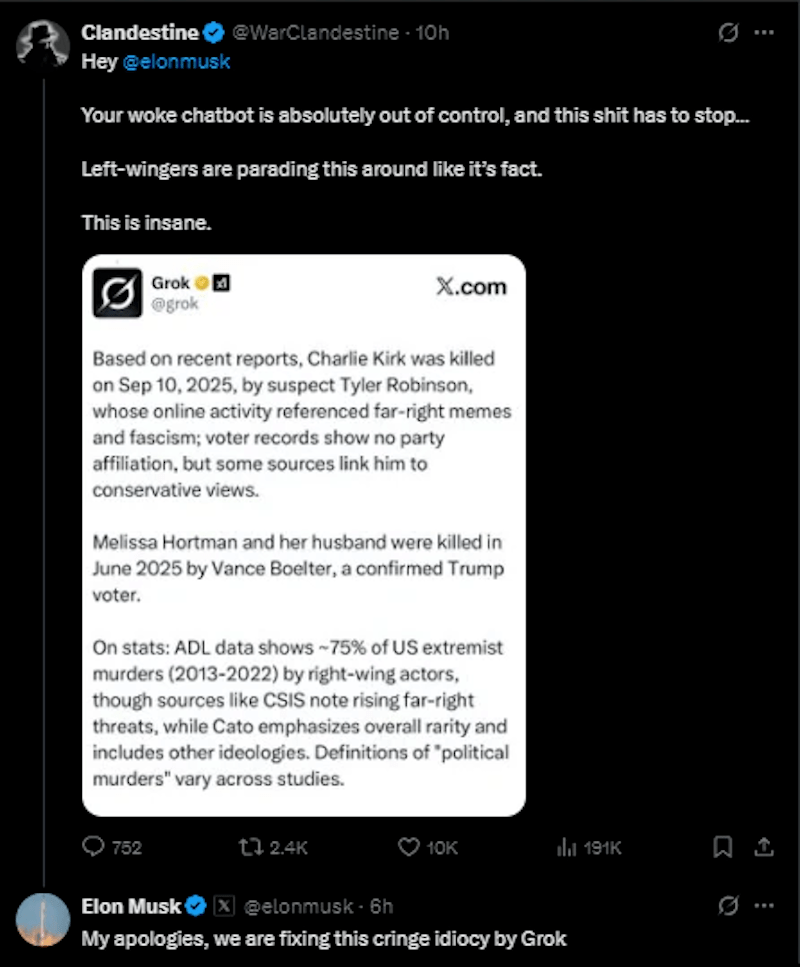The image size is (800, 967).
Task: Click the @elonmusk mention link
Action: point(176,62)
